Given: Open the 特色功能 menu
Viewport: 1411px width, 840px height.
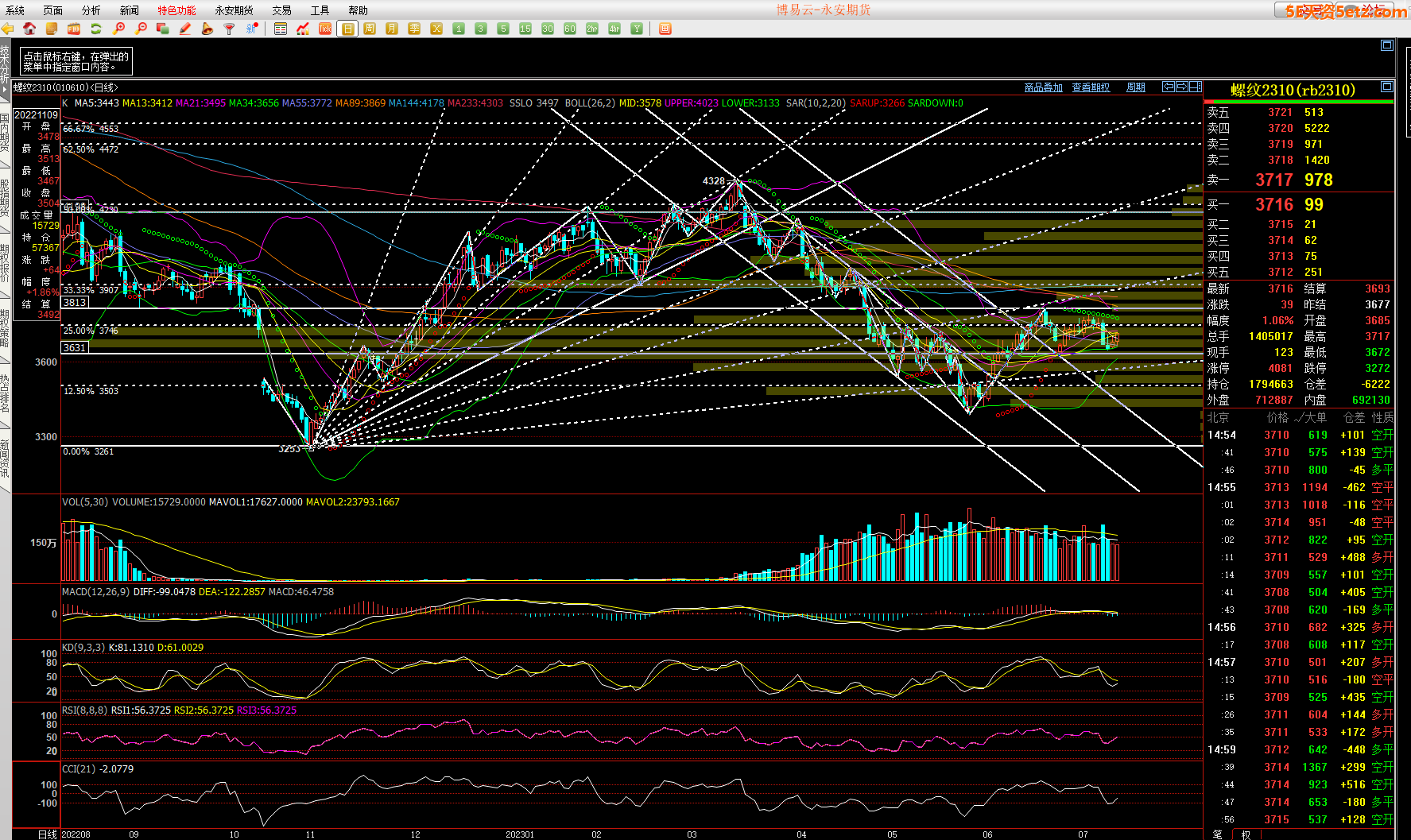Looking at the screenshot, I should click(176, 10).
